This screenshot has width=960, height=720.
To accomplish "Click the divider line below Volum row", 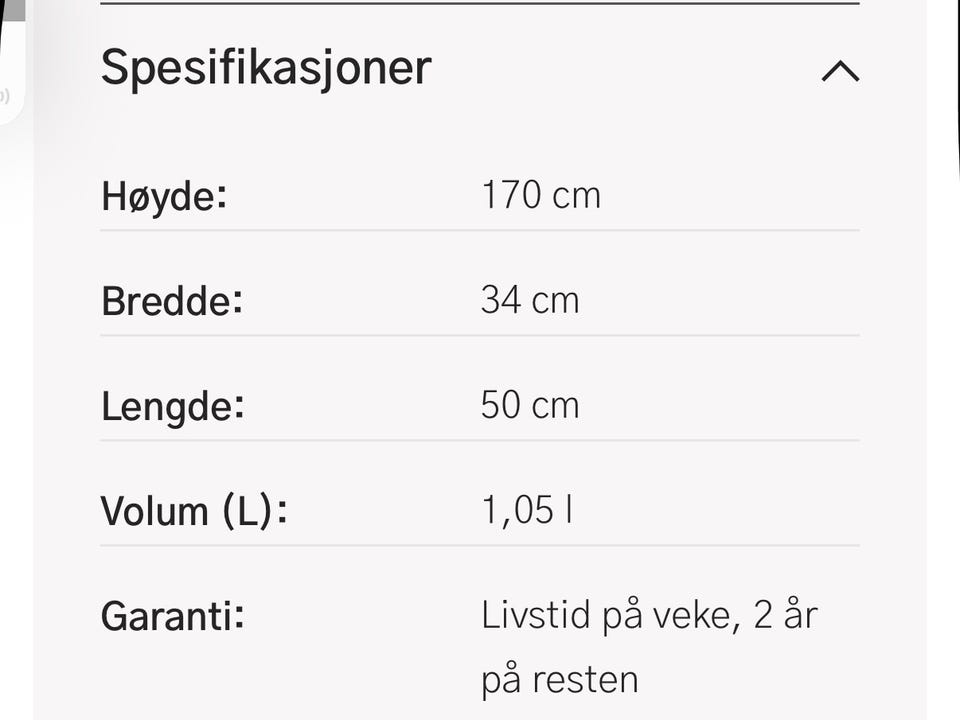I will coord(480,545).
